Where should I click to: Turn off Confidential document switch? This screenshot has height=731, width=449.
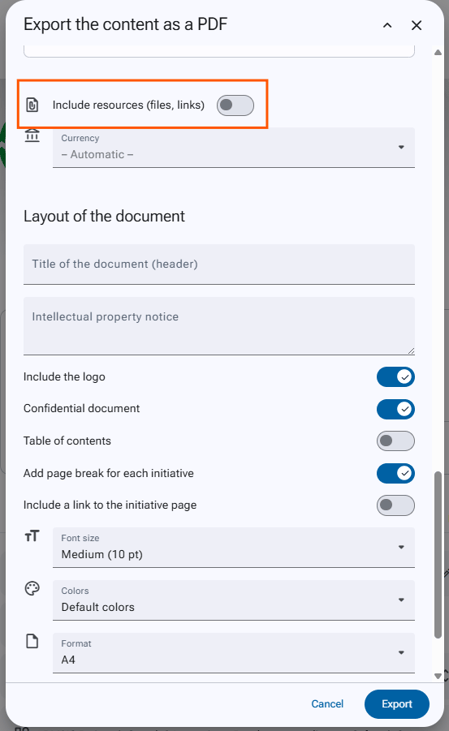pos(395,409)
